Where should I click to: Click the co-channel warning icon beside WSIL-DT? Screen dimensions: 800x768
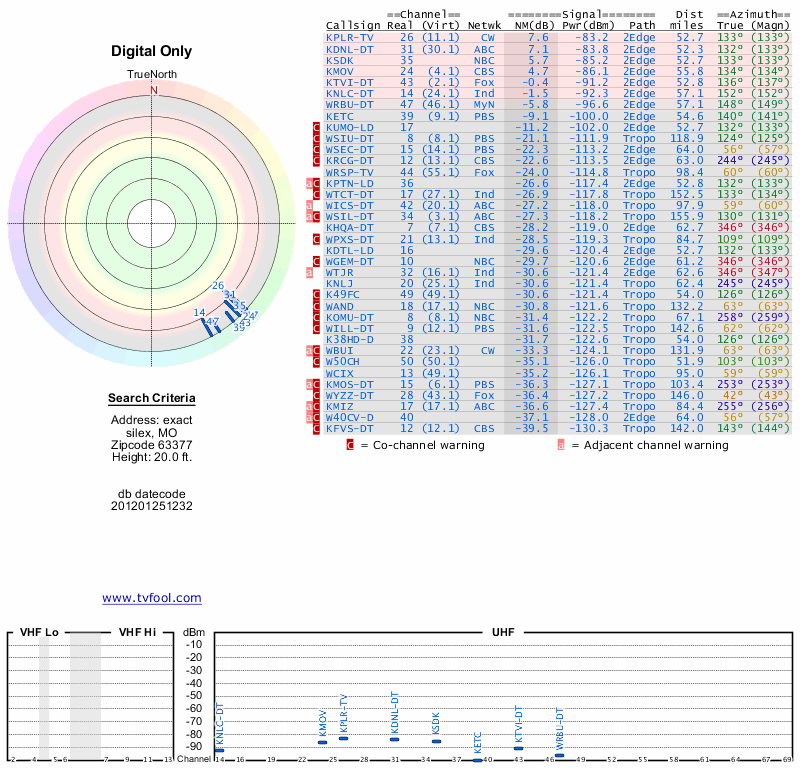[316, 216]
